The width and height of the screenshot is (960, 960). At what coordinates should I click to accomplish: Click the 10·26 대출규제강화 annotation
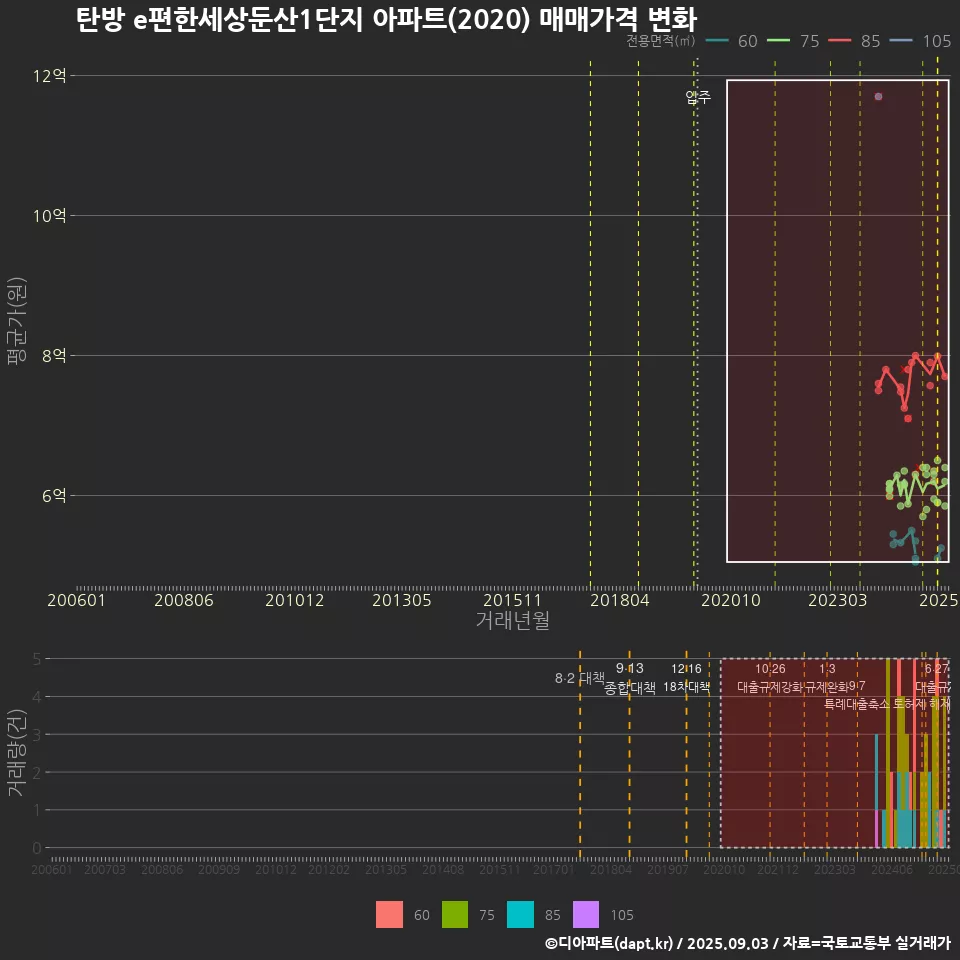pos(770,678)
